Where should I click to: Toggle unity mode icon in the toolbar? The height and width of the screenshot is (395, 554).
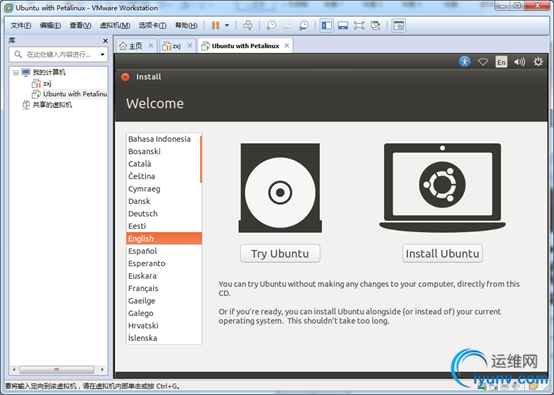376,25
